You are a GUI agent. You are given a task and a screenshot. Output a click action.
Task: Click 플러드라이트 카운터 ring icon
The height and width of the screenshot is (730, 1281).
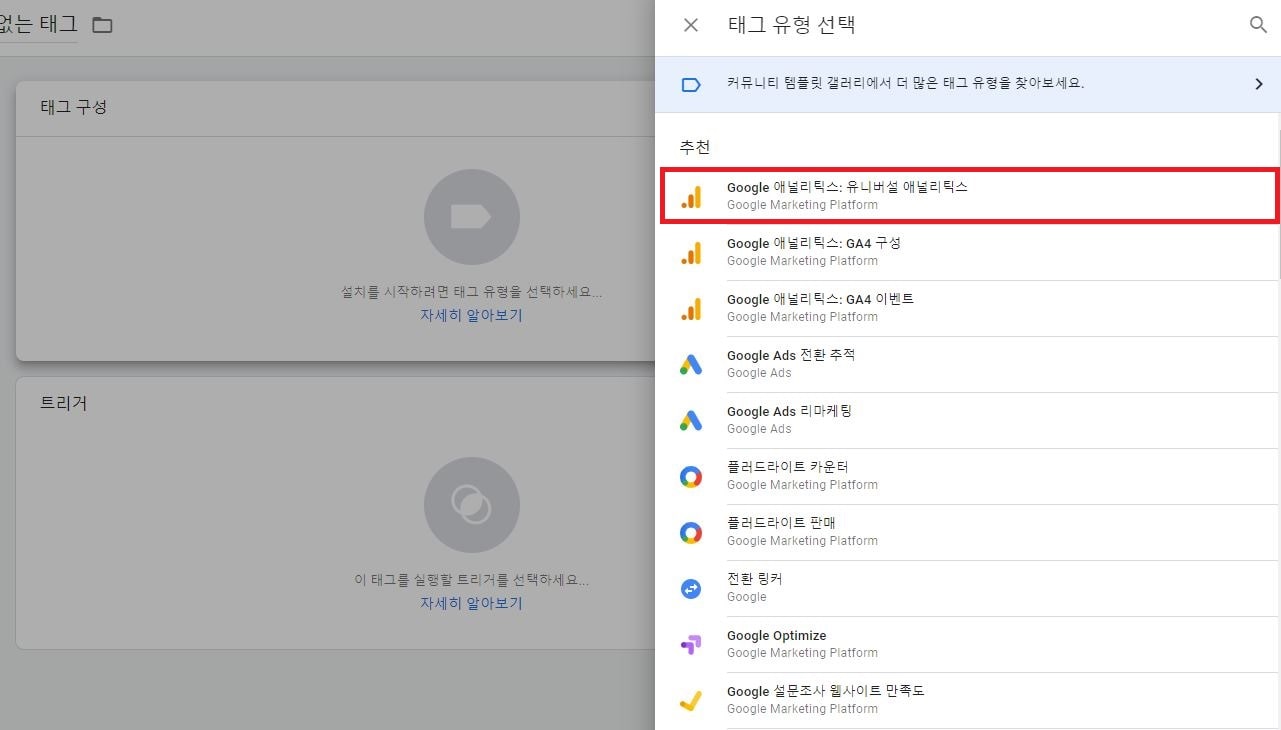point(691,477)
